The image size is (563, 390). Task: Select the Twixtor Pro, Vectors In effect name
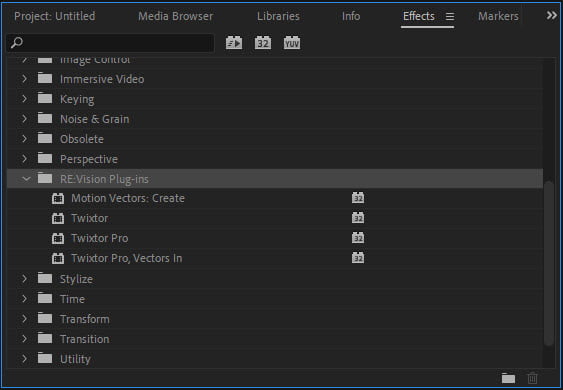pyautogui.click(x=126, y=258)
